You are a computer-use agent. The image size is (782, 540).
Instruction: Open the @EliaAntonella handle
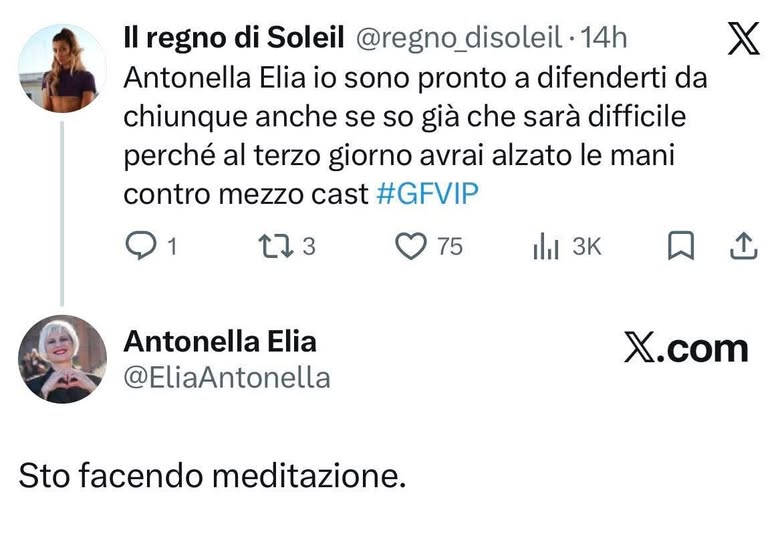[226, 376]
